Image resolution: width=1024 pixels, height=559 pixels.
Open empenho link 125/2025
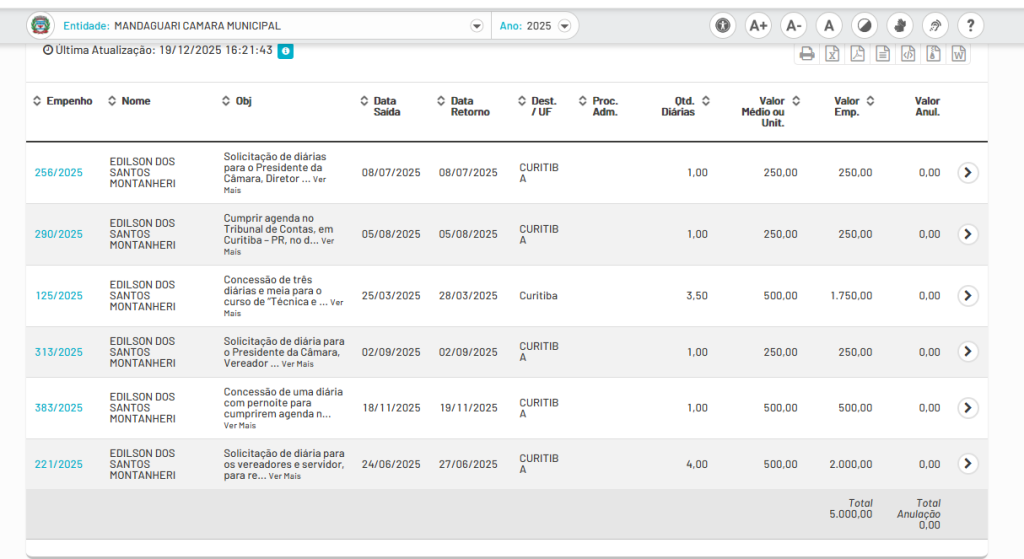point(59,296)
